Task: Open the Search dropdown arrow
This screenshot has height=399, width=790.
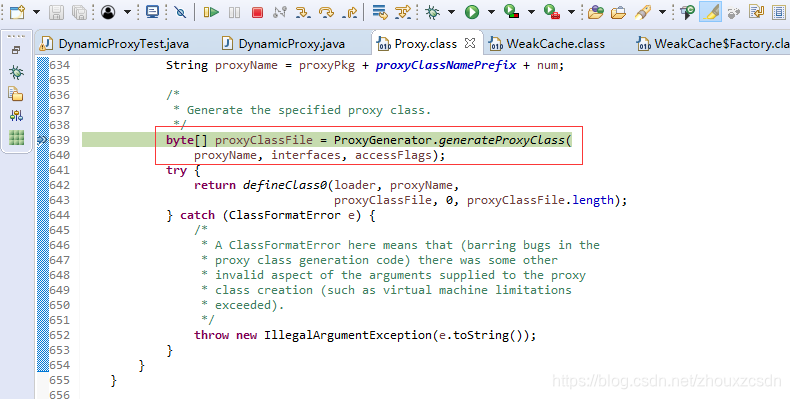Action: (663, 12)
